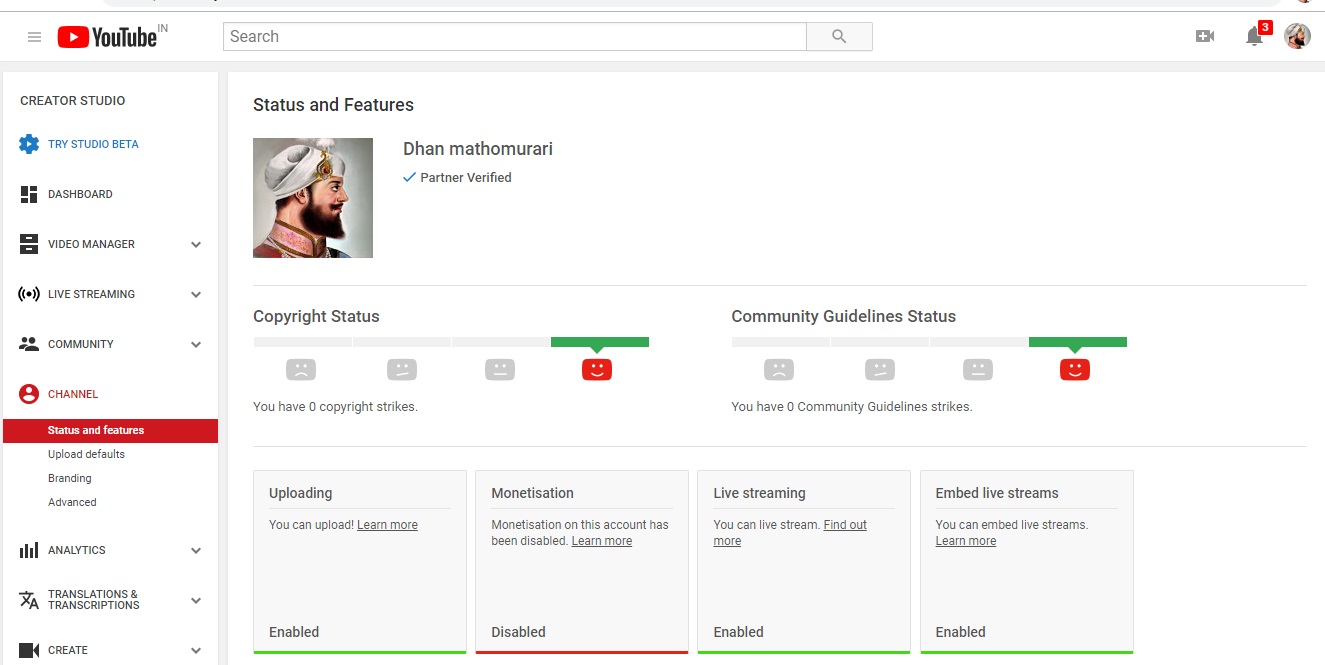Screen dimensions: 1325x665
Task: Expand the Community section
Action: [x=196, y=345]
